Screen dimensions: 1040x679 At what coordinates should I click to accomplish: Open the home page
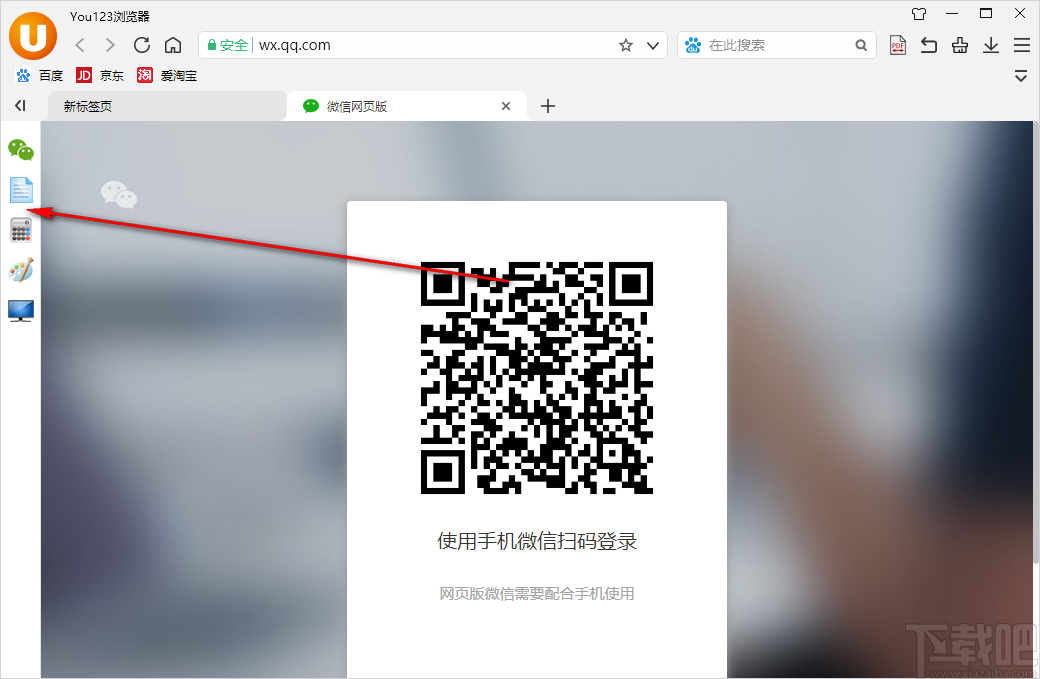point(173,45)
